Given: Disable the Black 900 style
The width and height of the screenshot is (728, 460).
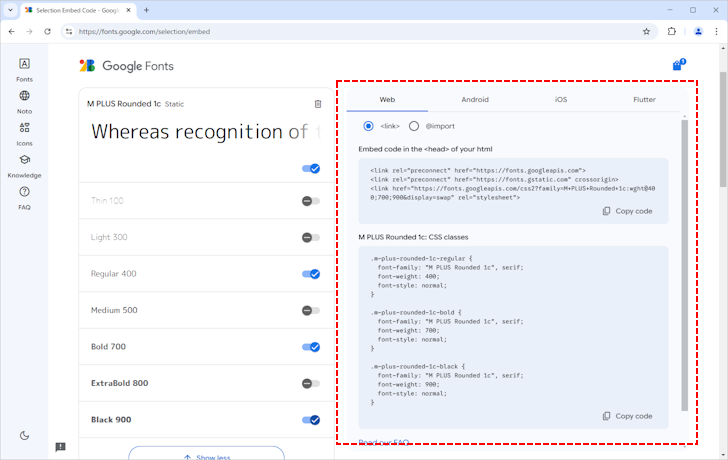Looking at the screenshot, I should (x=311, y=420).
